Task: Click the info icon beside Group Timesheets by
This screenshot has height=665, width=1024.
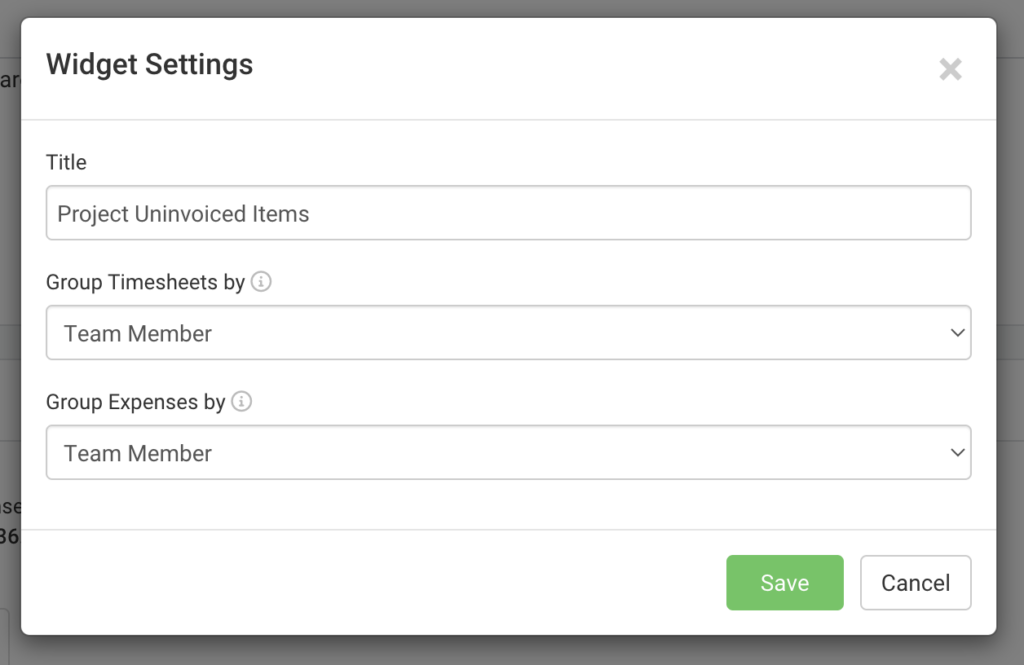Action: click(261, 282)
